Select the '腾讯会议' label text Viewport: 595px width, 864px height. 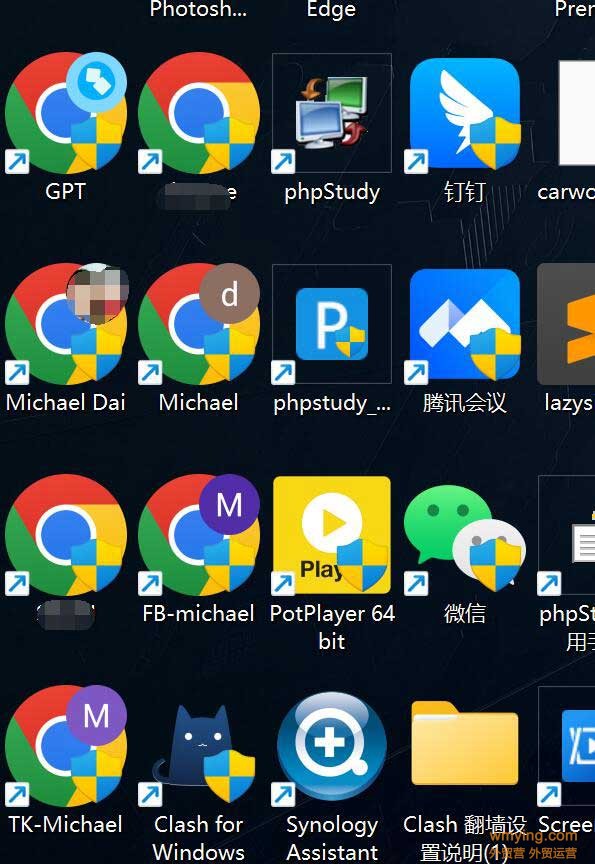point(464,402)
